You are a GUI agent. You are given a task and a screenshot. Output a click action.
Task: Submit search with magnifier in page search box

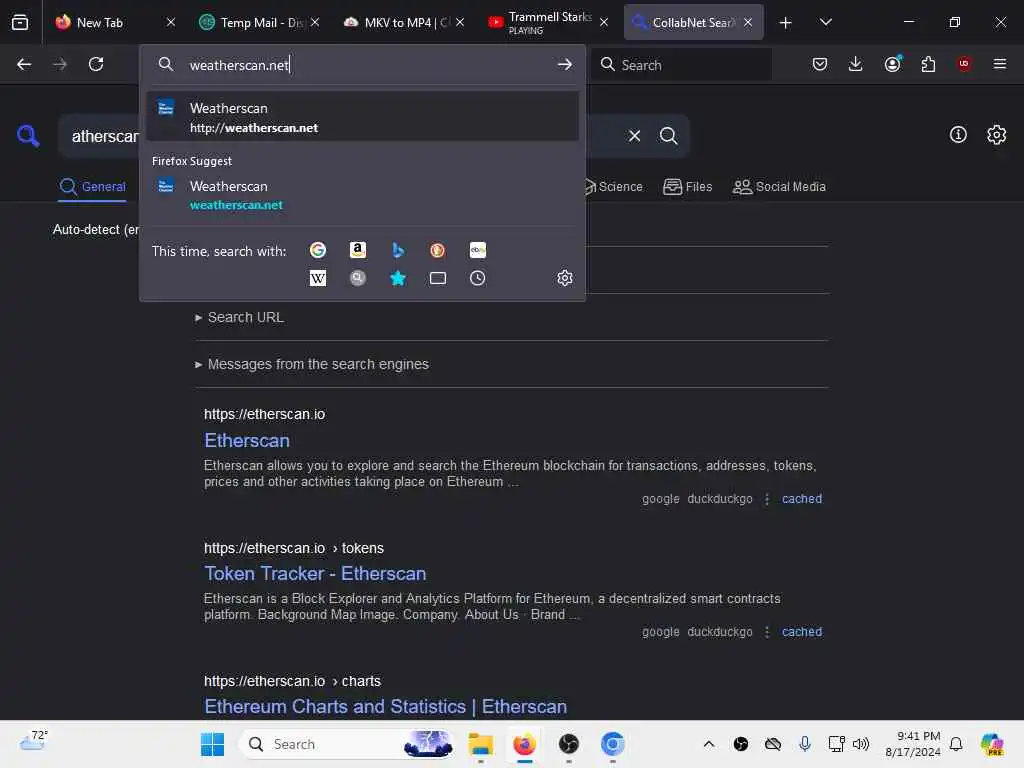coord(668,136)
